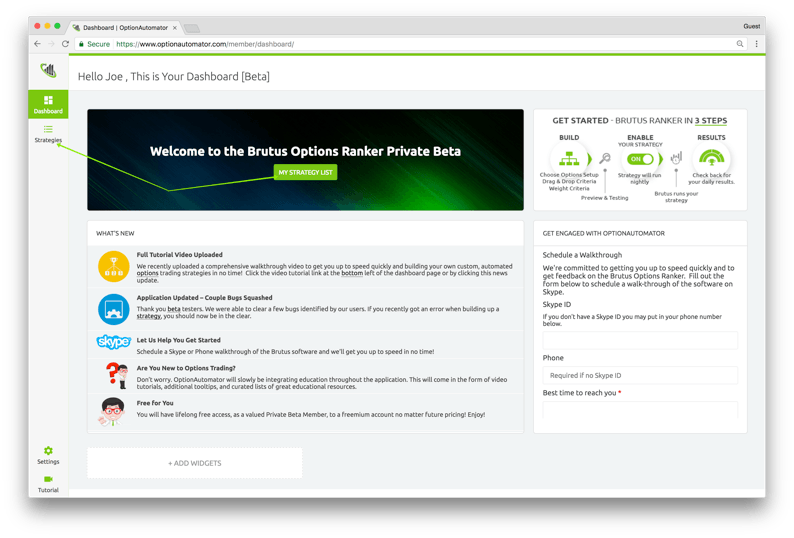
Task: Open Settings gear in sidebar
Action: point(48,455)
